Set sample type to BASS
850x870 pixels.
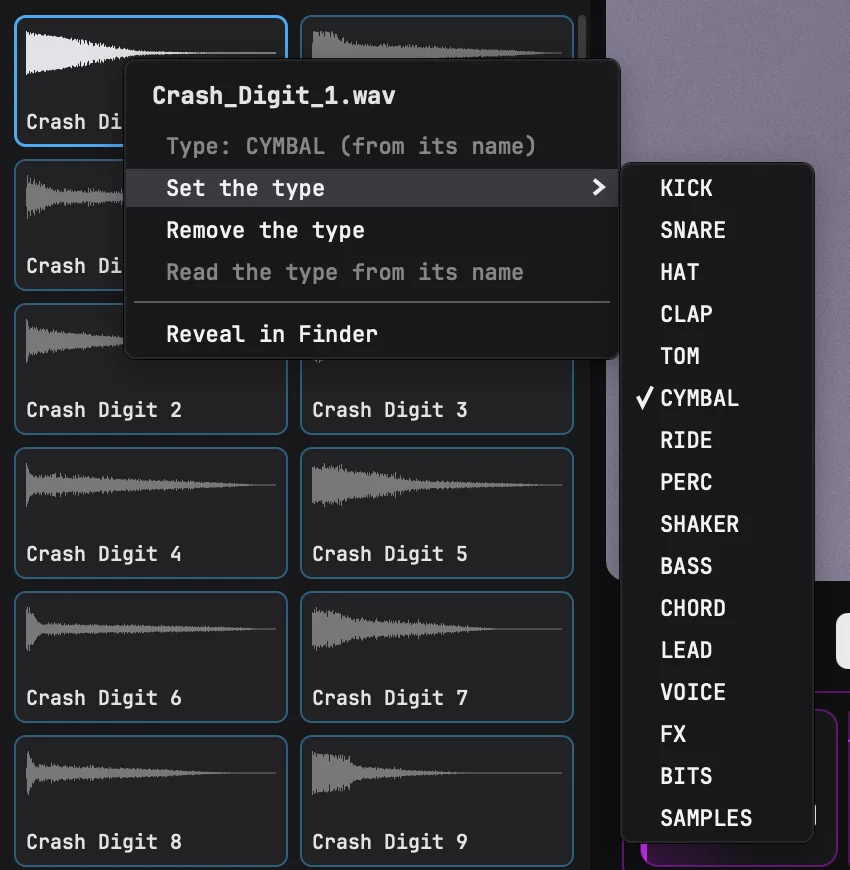[x=717, y=566]
